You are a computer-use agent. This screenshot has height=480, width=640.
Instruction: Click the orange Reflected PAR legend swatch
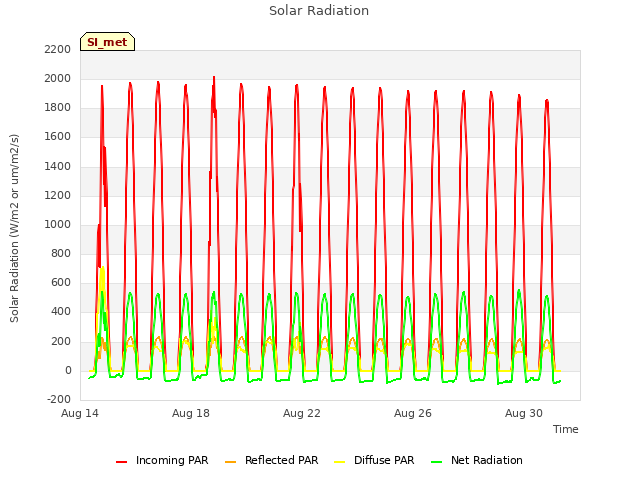[231, 462]
